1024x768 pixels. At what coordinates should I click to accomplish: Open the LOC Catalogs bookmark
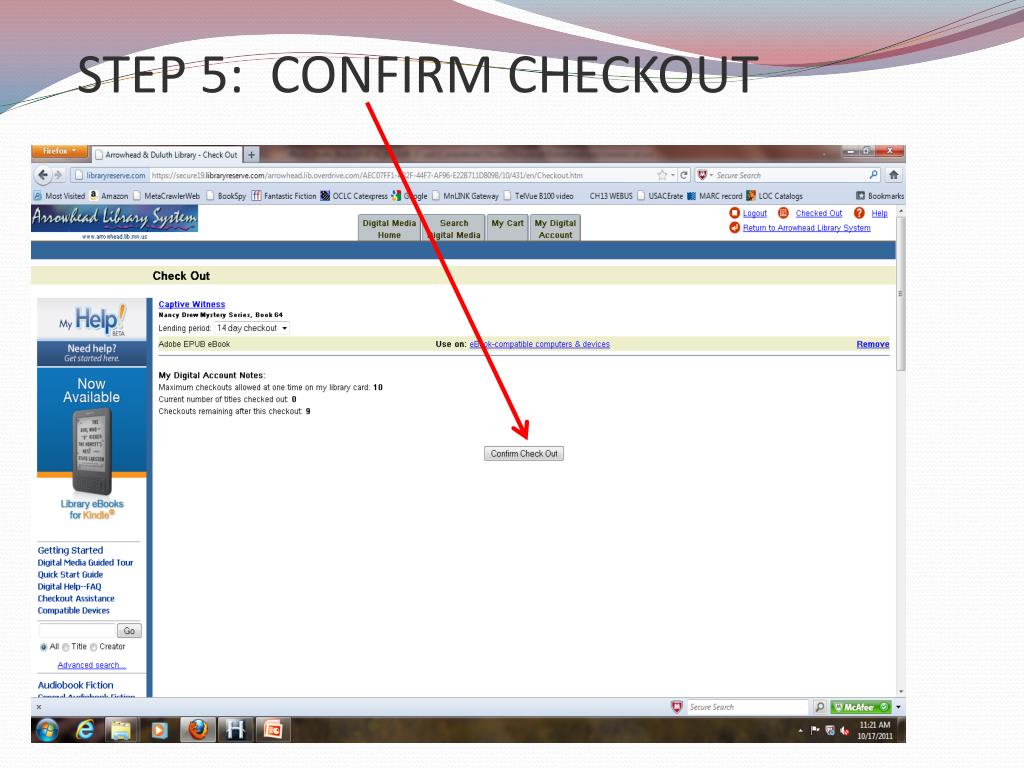tap(775, 196)
